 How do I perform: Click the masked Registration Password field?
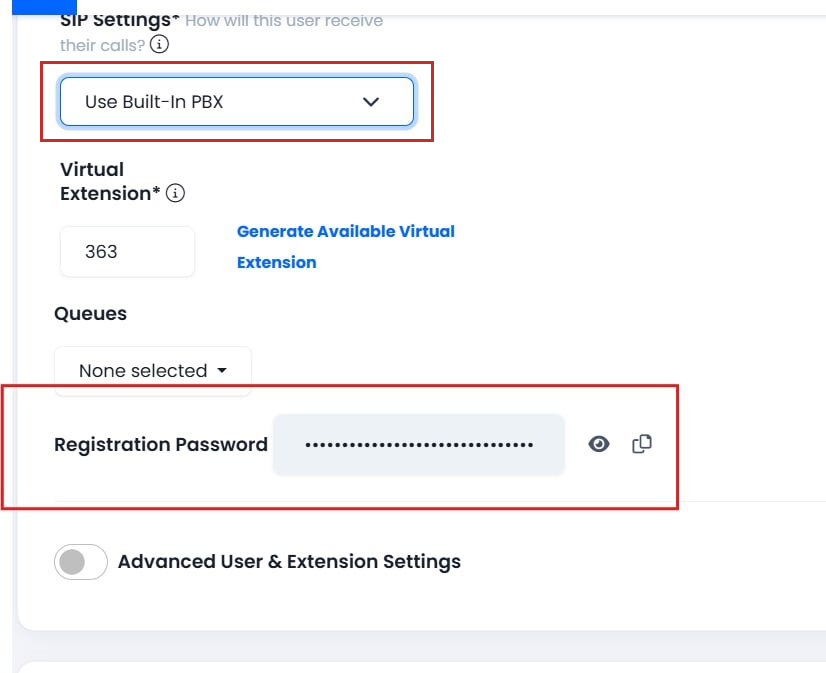click(418, 443)
